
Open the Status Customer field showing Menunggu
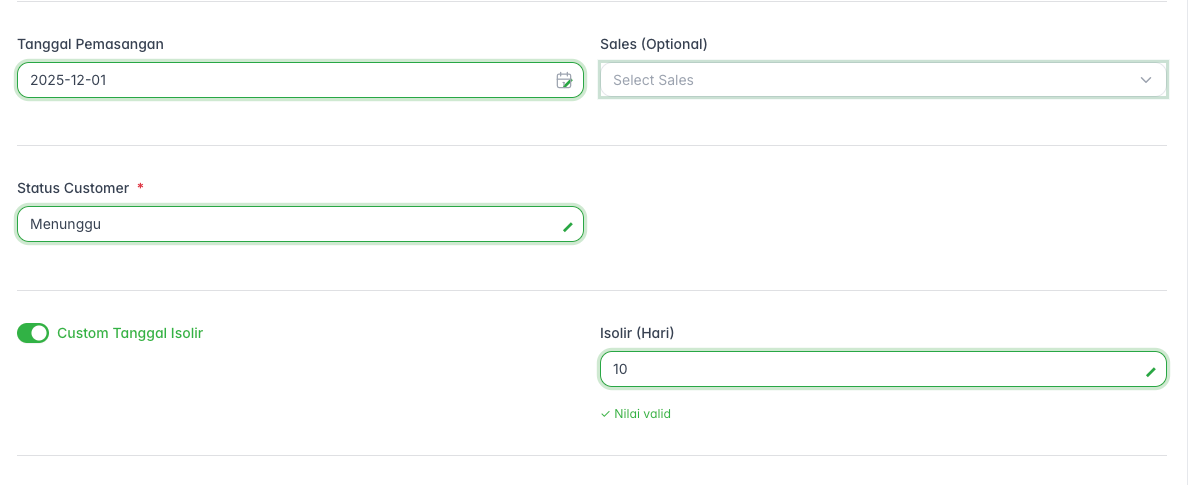pos(300,224)
